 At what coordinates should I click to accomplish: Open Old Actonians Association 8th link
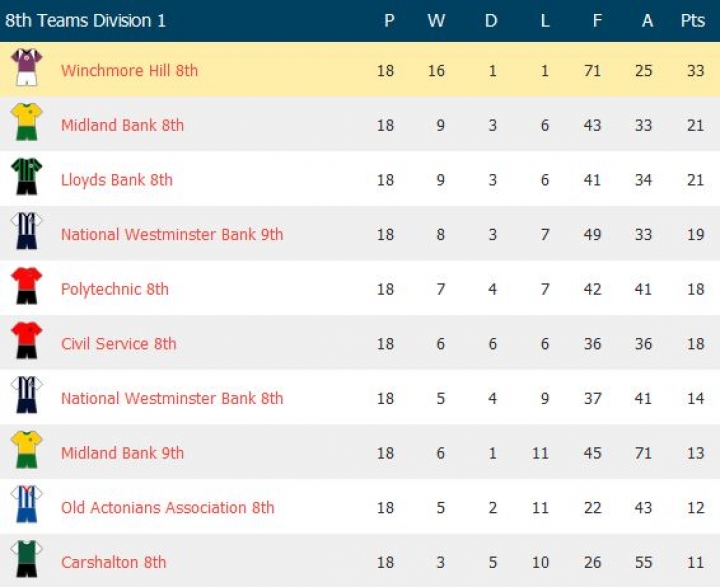click(x=167, y=507)
